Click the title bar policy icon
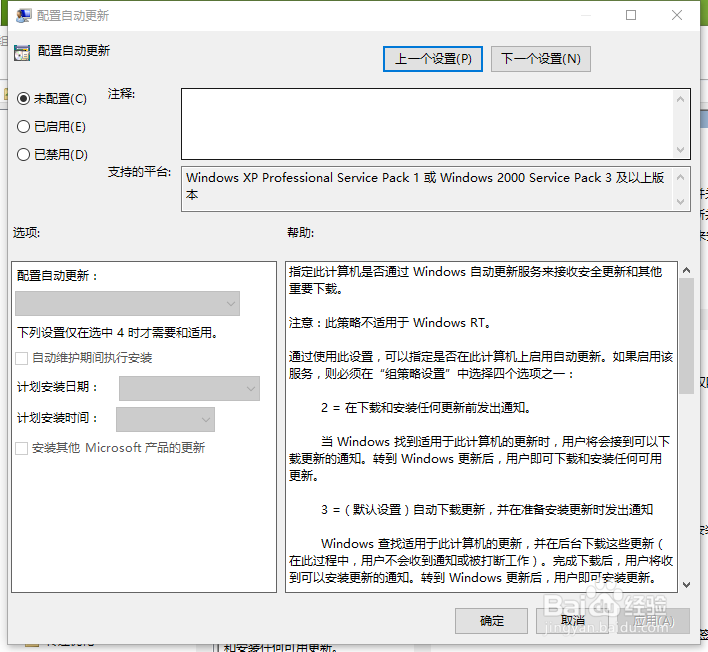This screenshot has width=708, height=652. [23, 15]
